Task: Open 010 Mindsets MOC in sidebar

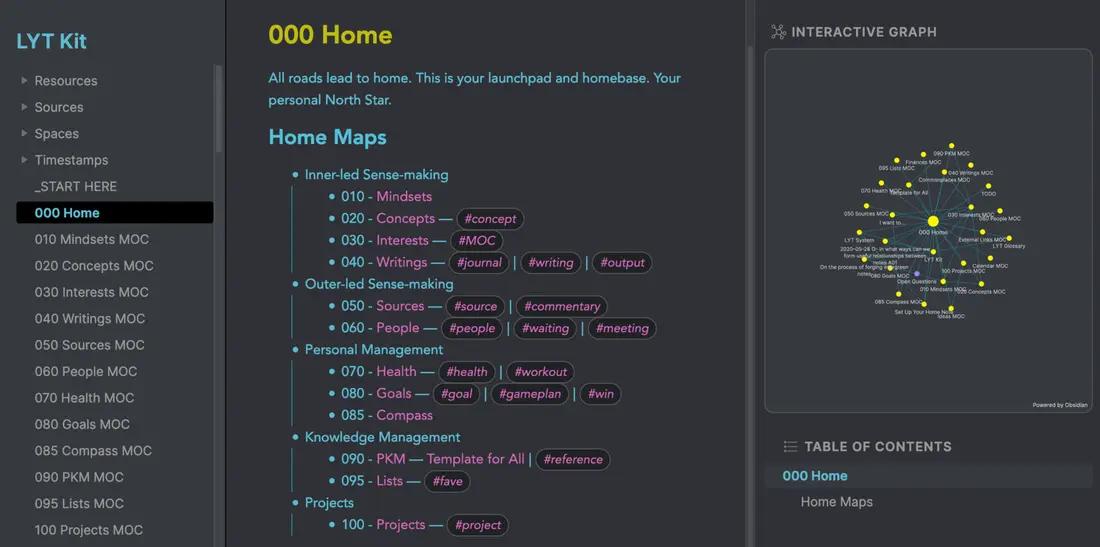Action: [92, 239]
